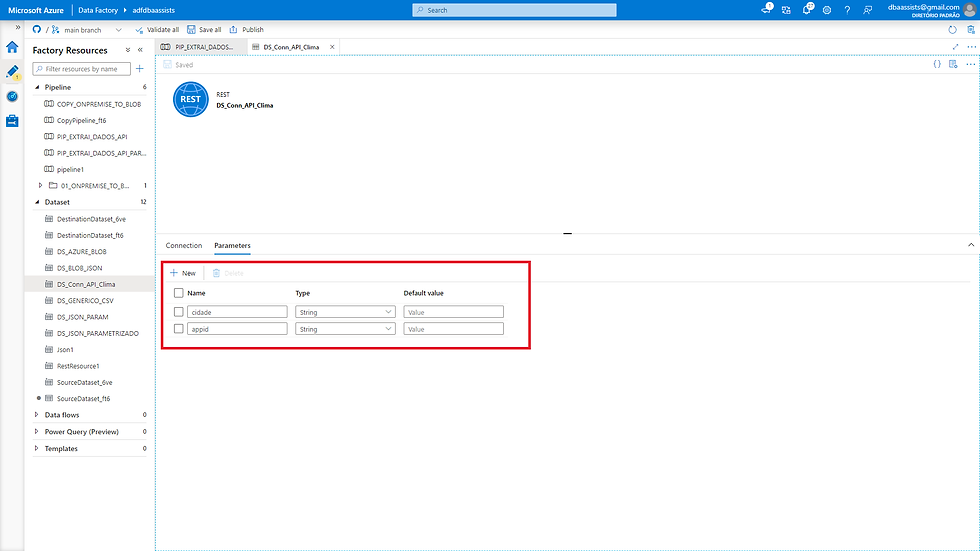Open the appid Type dropdown
980x551 pixels.
click(345, 329)
